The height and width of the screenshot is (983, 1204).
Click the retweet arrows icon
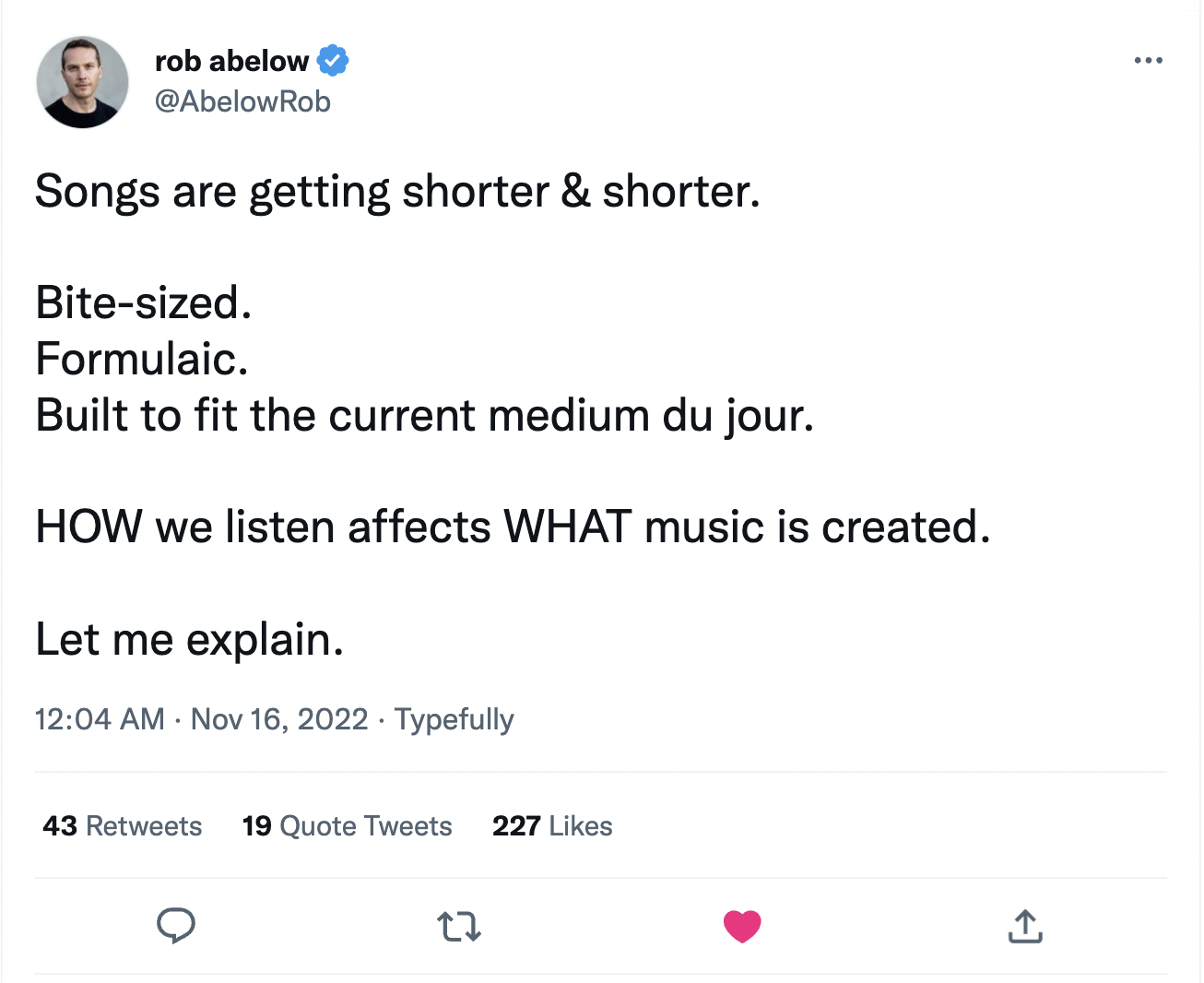(458, 926)
